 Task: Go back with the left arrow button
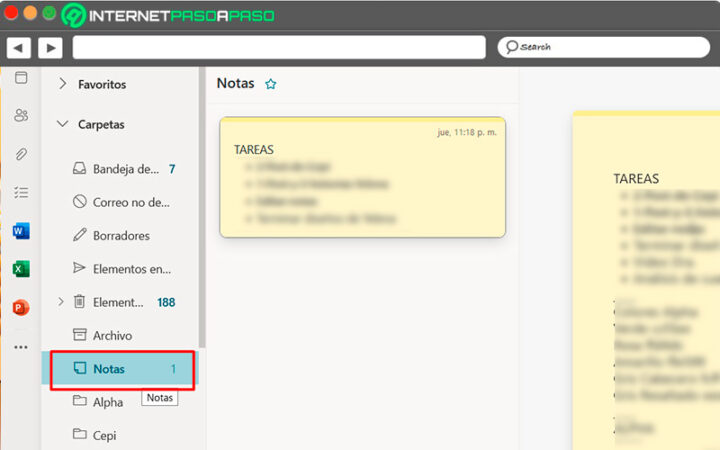18,48
